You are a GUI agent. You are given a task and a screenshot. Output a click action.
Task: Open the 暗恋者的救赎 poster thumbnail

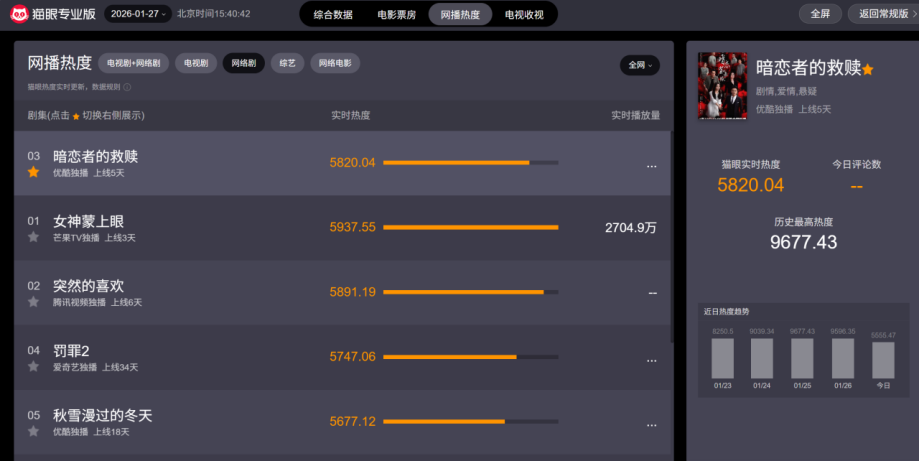tap(722, 85)
